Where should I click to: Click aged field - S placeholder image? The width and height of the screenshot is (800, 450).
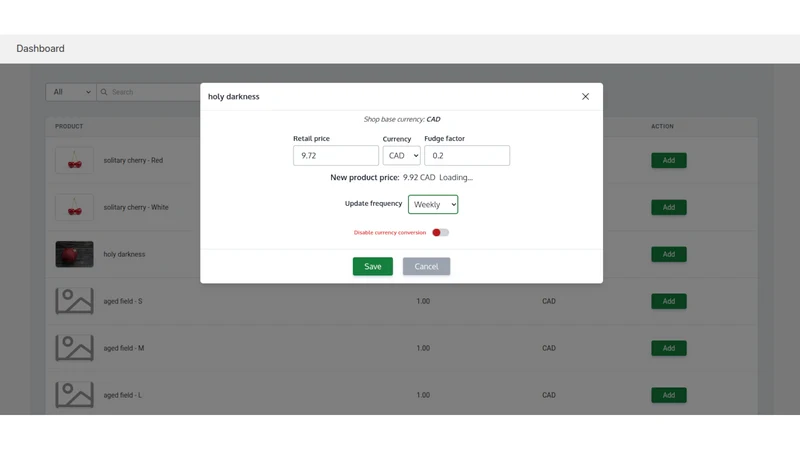click(x=74, y=301)
